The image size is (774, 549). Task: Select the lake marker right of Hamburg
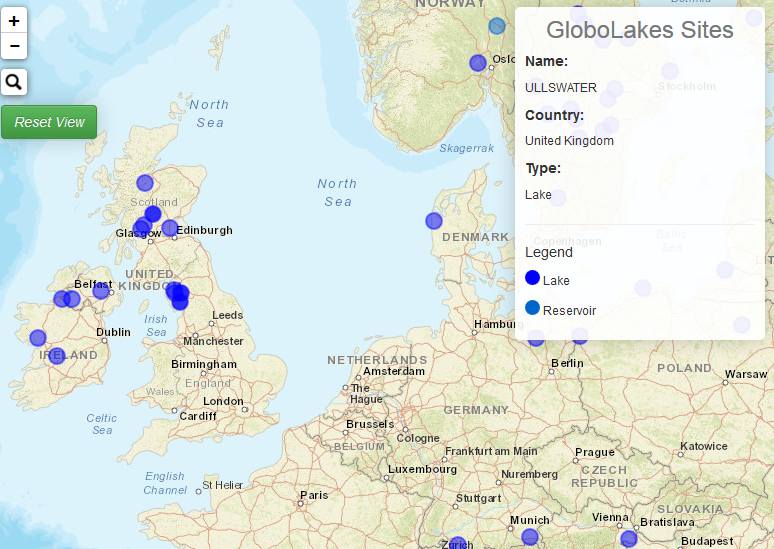point(536,338)
